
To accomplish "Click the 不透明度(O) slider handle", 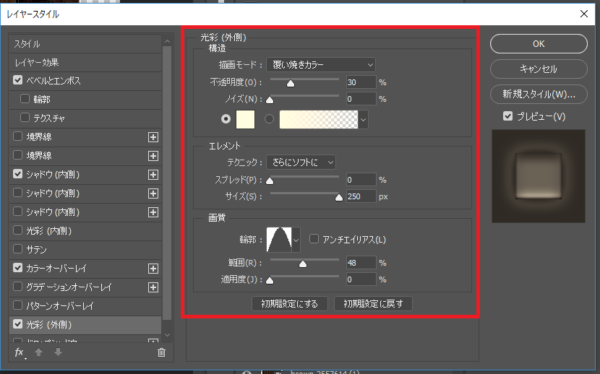I will coord(291,83).
